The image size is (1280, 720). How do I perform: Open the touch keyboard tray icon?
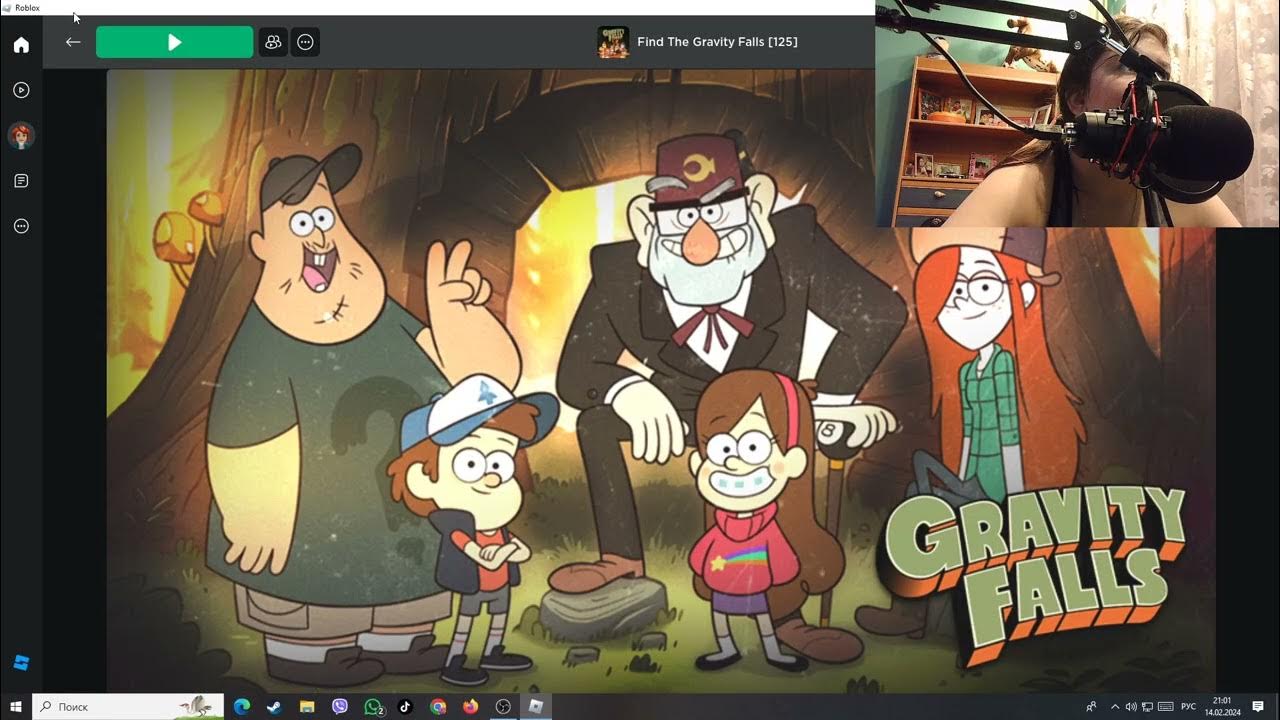pyautogui.click(x=1166, y=707)
